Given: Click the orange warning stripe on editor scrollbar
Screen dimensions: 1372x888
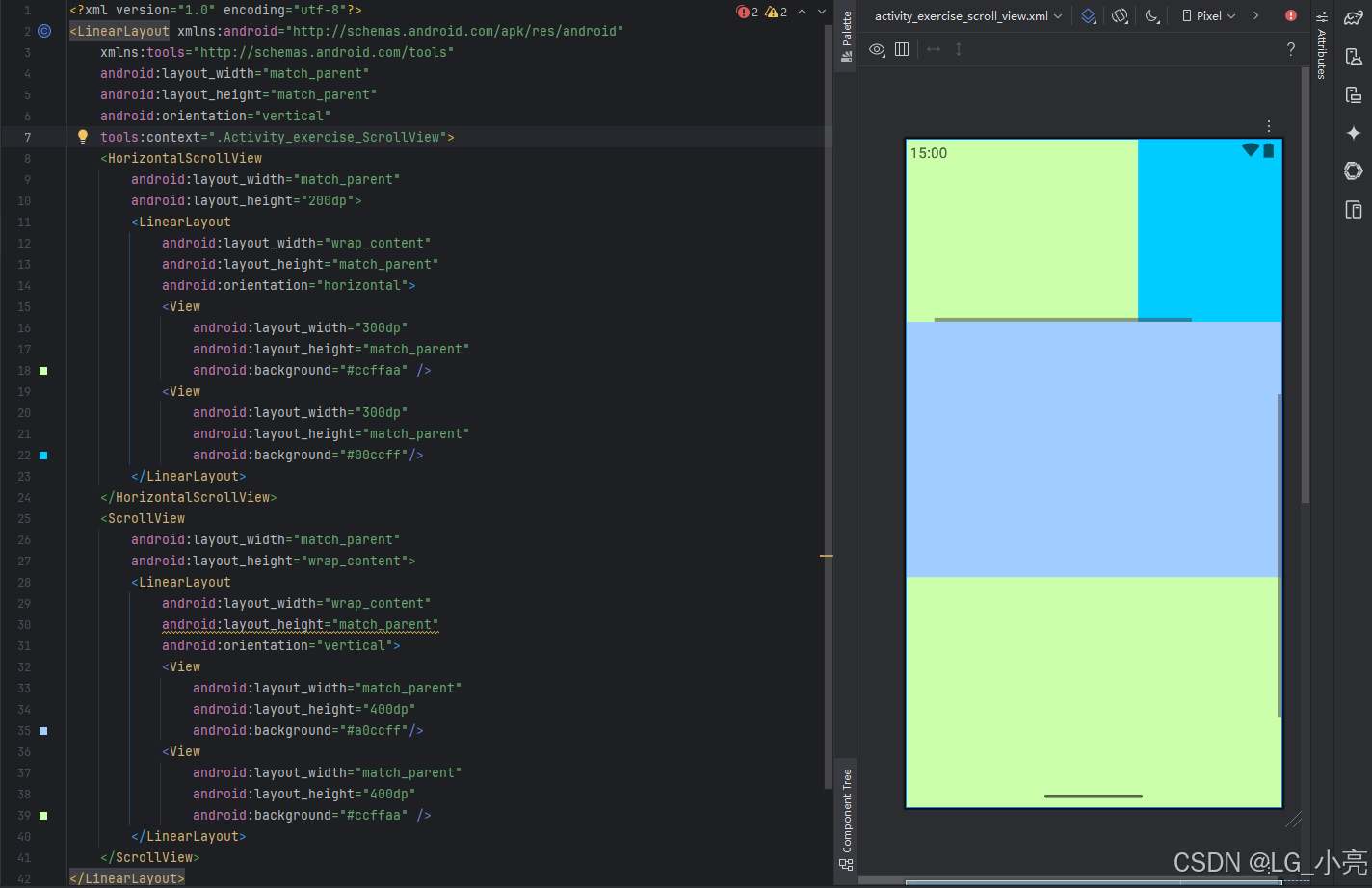Looking at the screenshot, I should pyautogui.click(x=826, y=556).
